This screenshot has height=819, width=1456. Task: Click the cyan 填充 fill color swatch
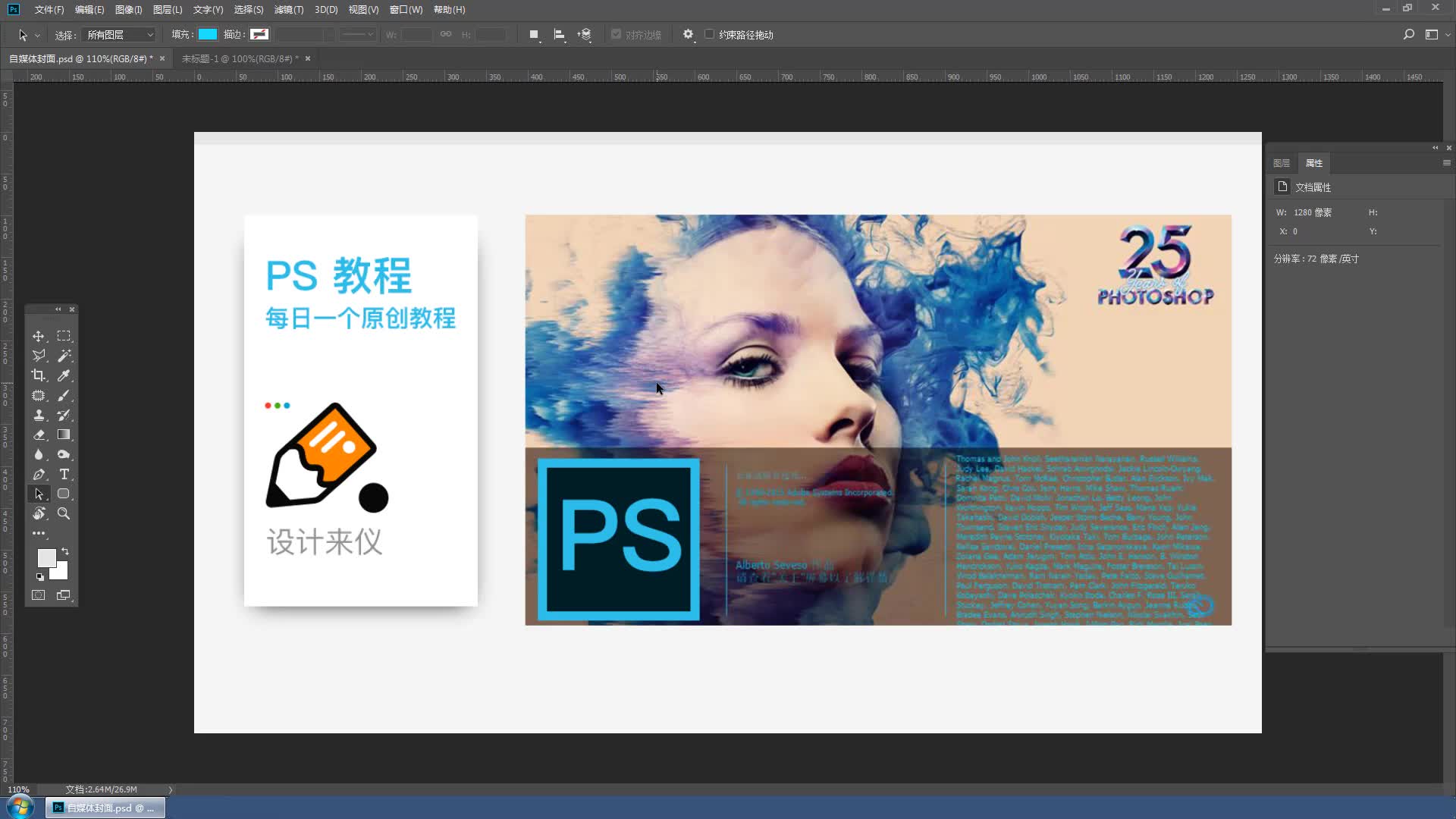[x=207, y=34]
